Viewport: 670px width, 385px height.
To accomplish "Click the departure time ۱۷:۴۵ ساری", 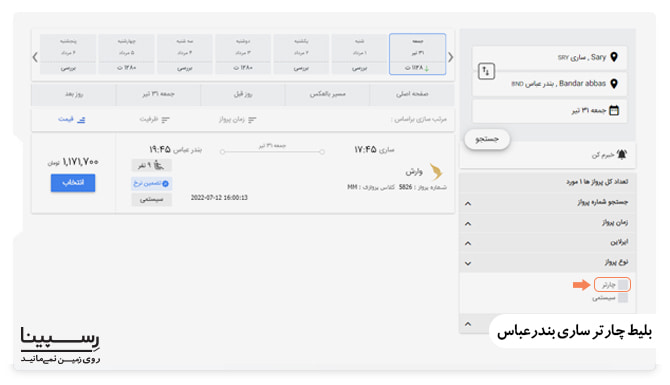I will (x=374, y=150).
